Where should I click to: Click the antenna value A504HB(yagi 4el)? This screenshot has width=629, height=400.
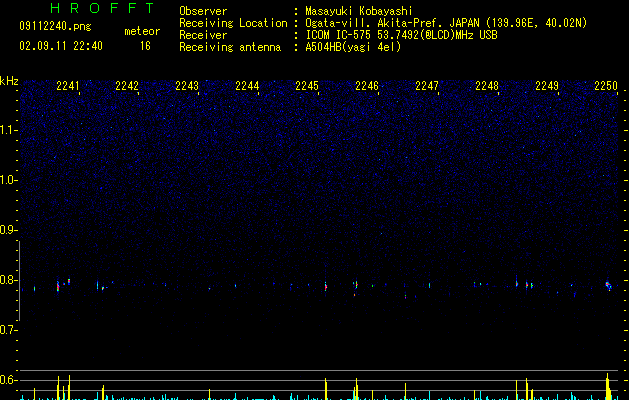pos(353,47)
